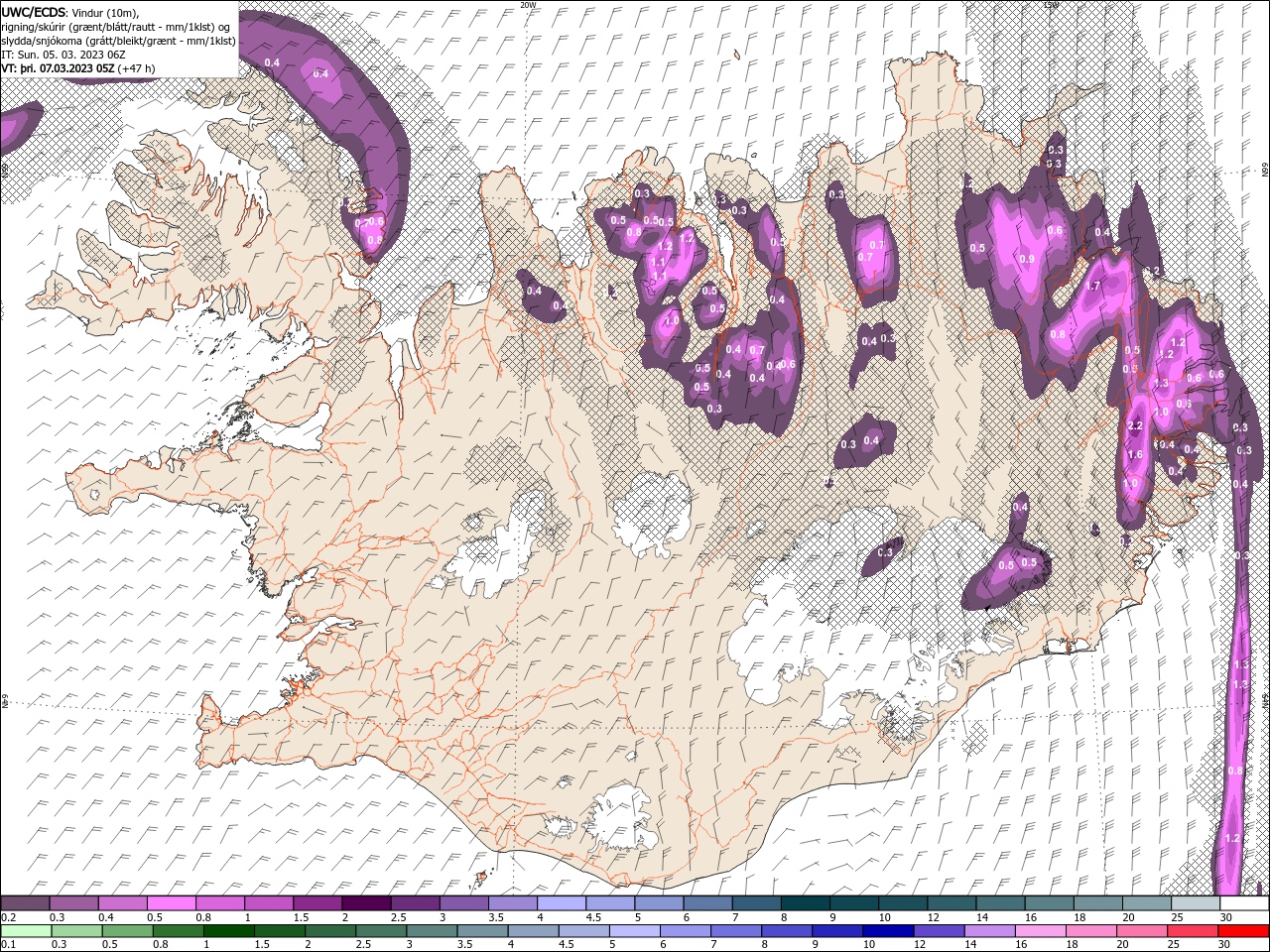Click the '4.5' label in the snow legend row
Viewport: 1270px width, 952px height.
(593, 918)
